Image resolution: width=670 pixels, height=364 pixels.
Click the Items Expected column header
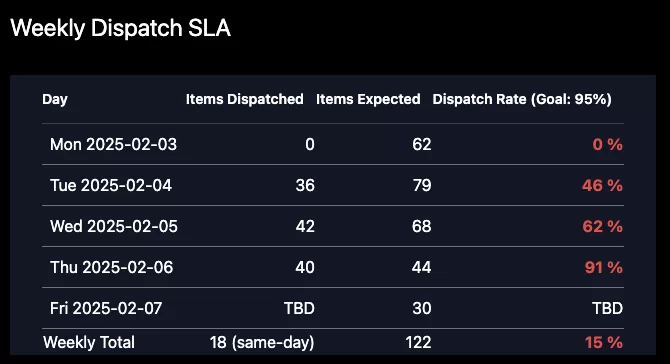pos(368,99)
